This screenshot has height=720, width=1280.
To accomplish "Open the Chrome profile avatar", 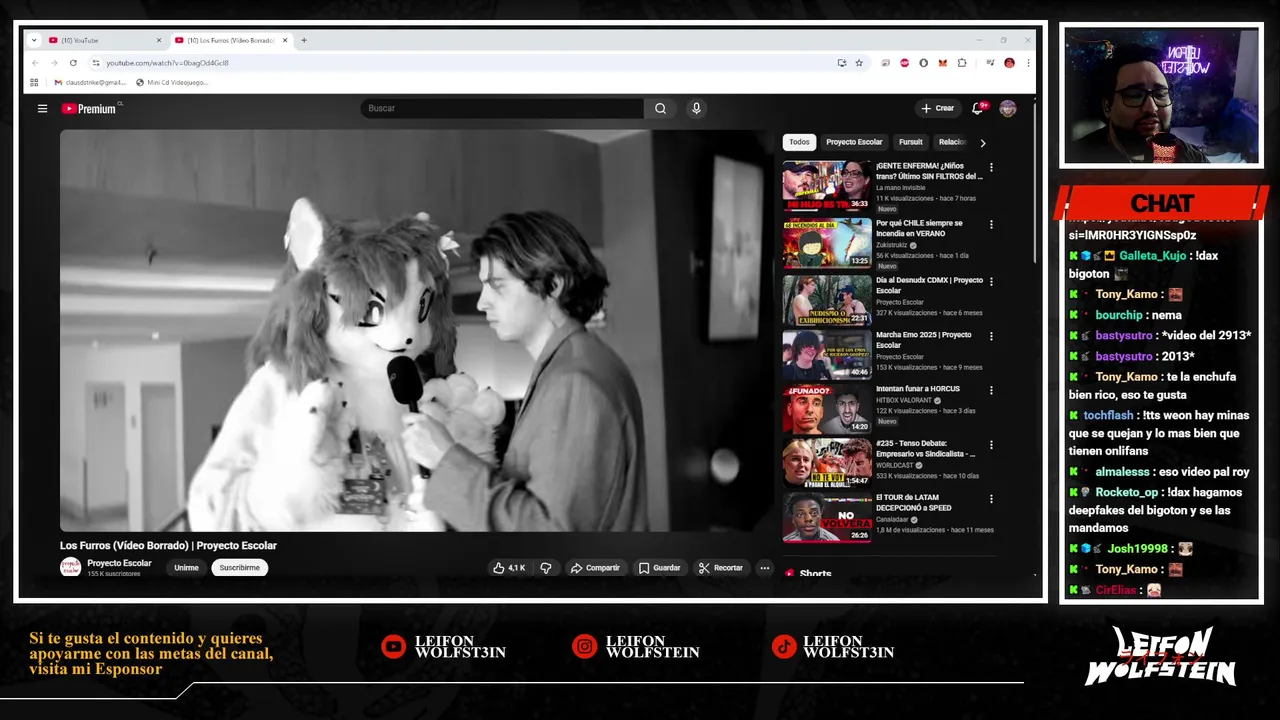I will 1009,63.
